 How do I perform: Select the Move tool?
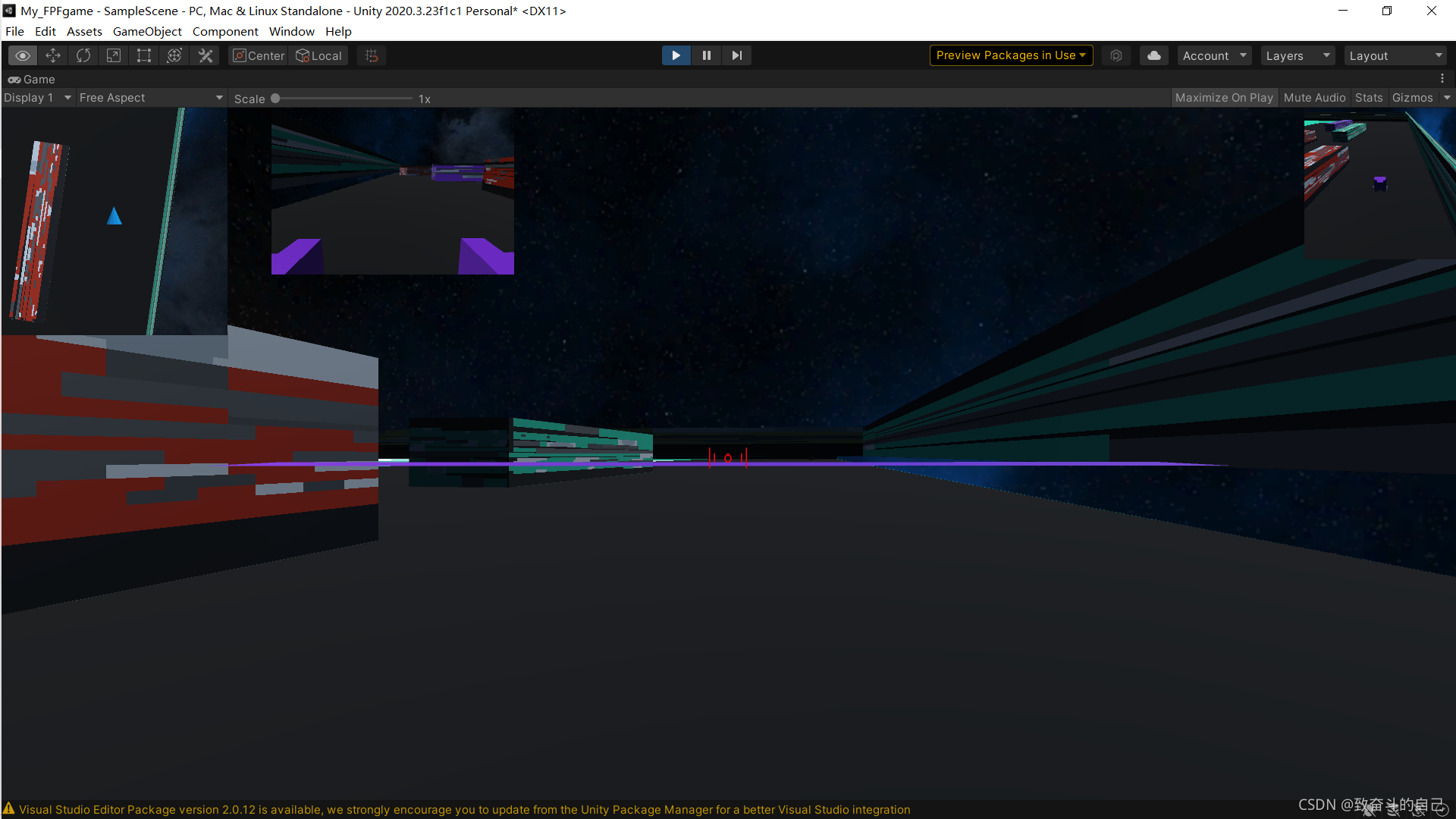click(x=53, y=55)
